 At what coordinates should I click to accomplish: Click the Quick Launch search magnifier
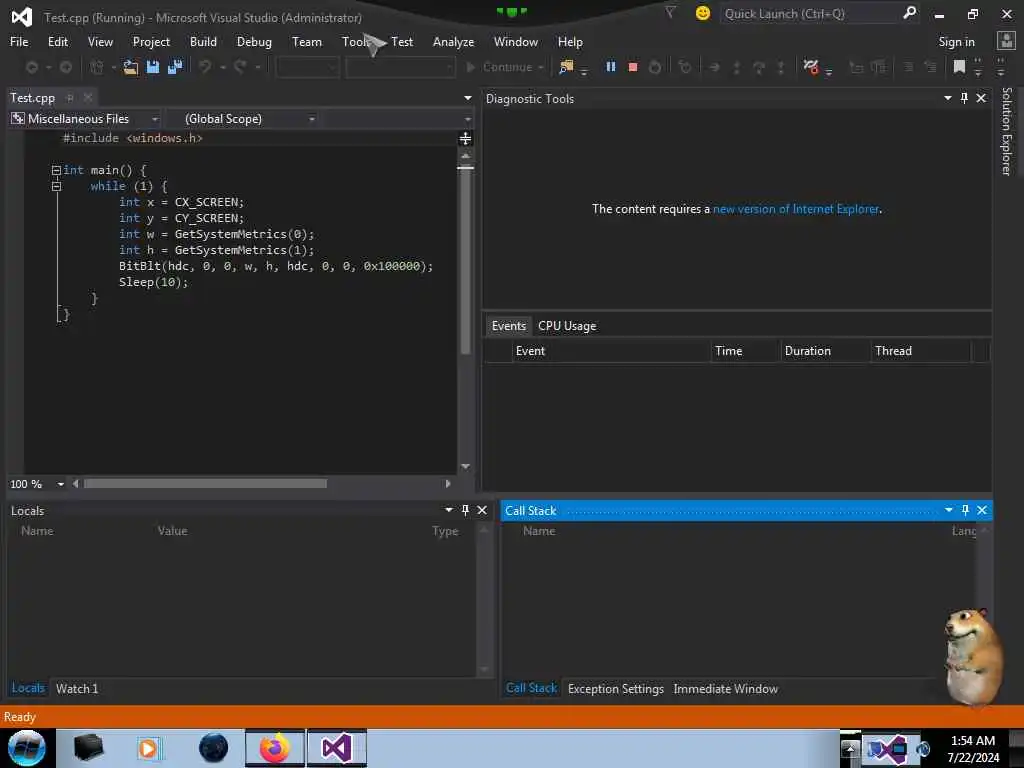pyautogui.click(x=909, y=13)
